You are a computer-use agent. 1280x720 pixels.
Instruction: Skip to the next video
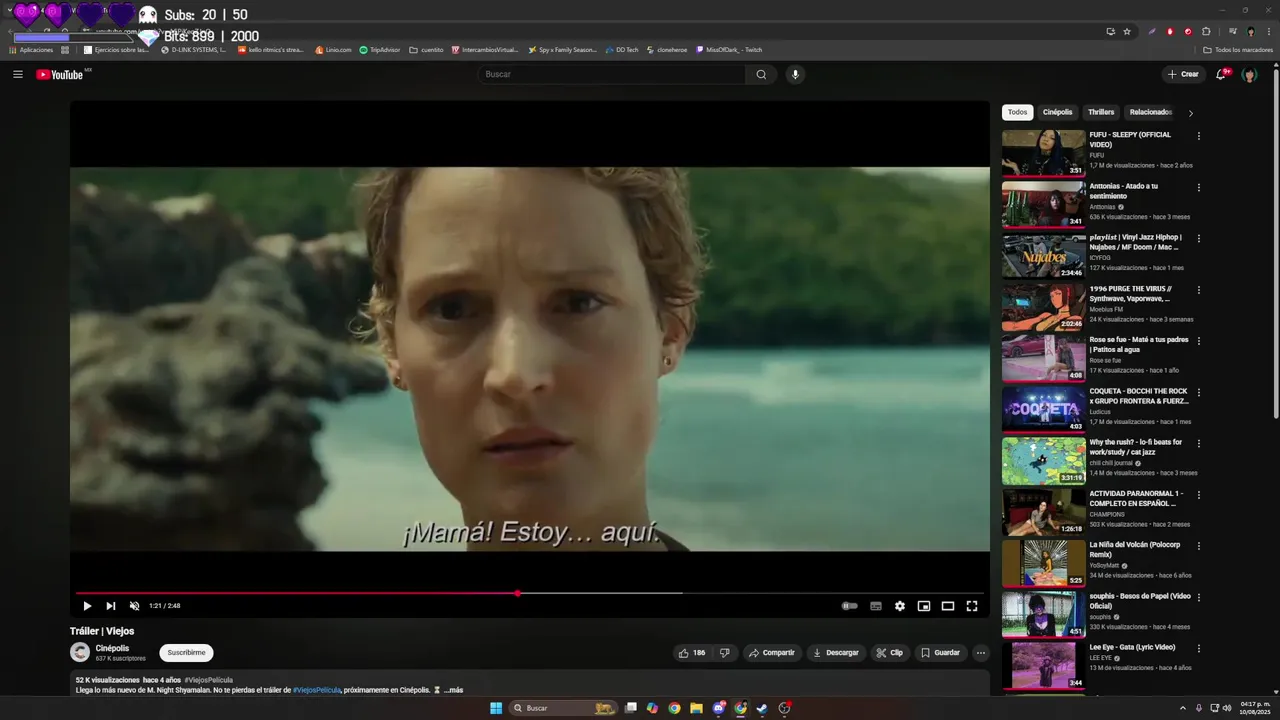tap(111, 606)
